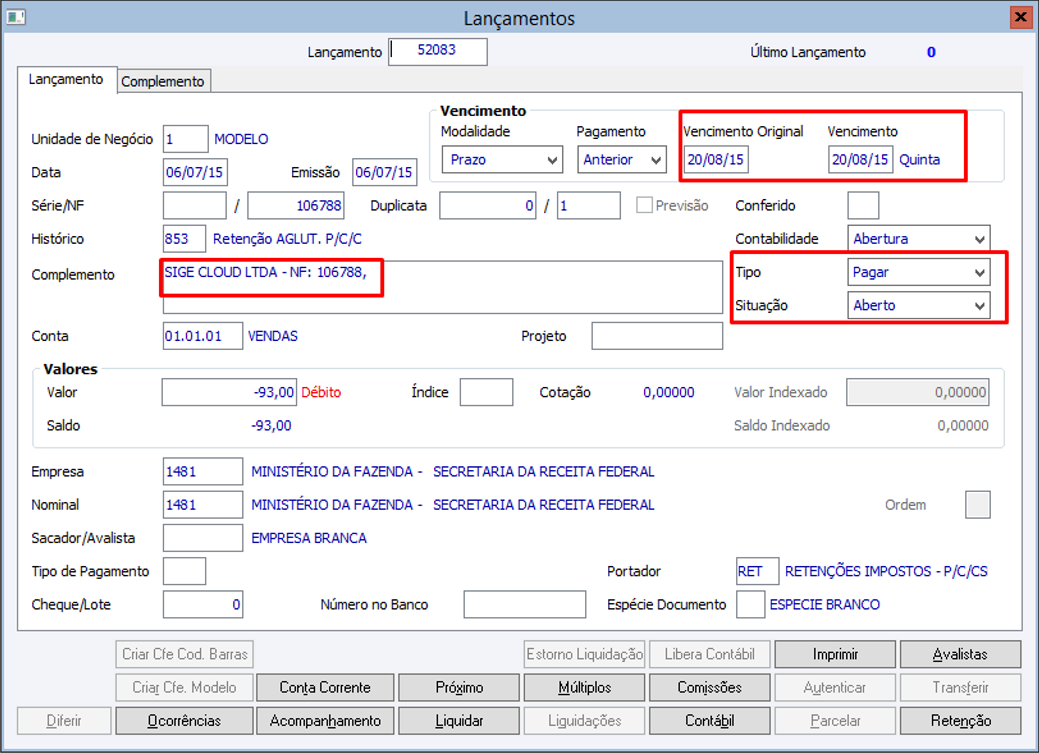
Task: Click the Histórico code field 853
Action: pos(184,239)
